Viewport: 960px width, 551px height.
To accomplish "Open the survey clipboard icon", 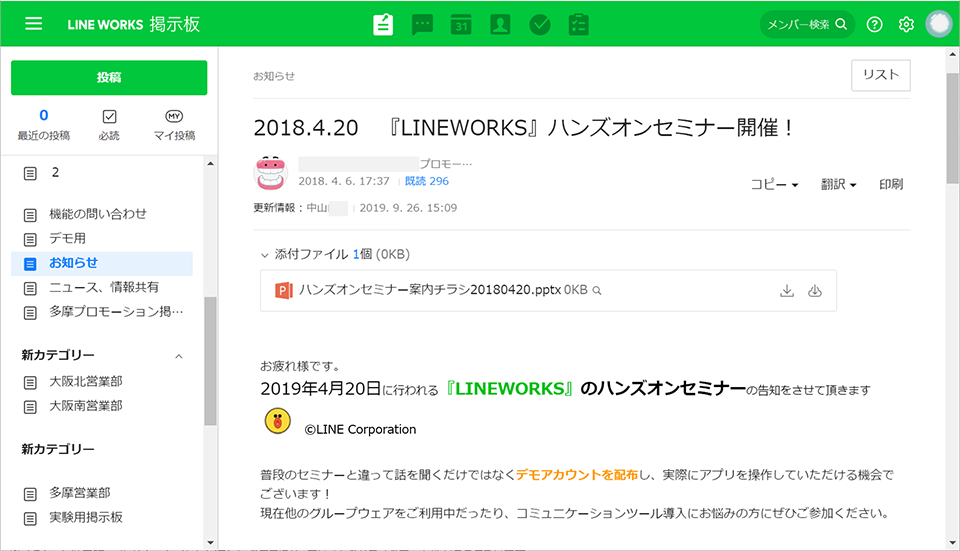I will pos(579,24).
